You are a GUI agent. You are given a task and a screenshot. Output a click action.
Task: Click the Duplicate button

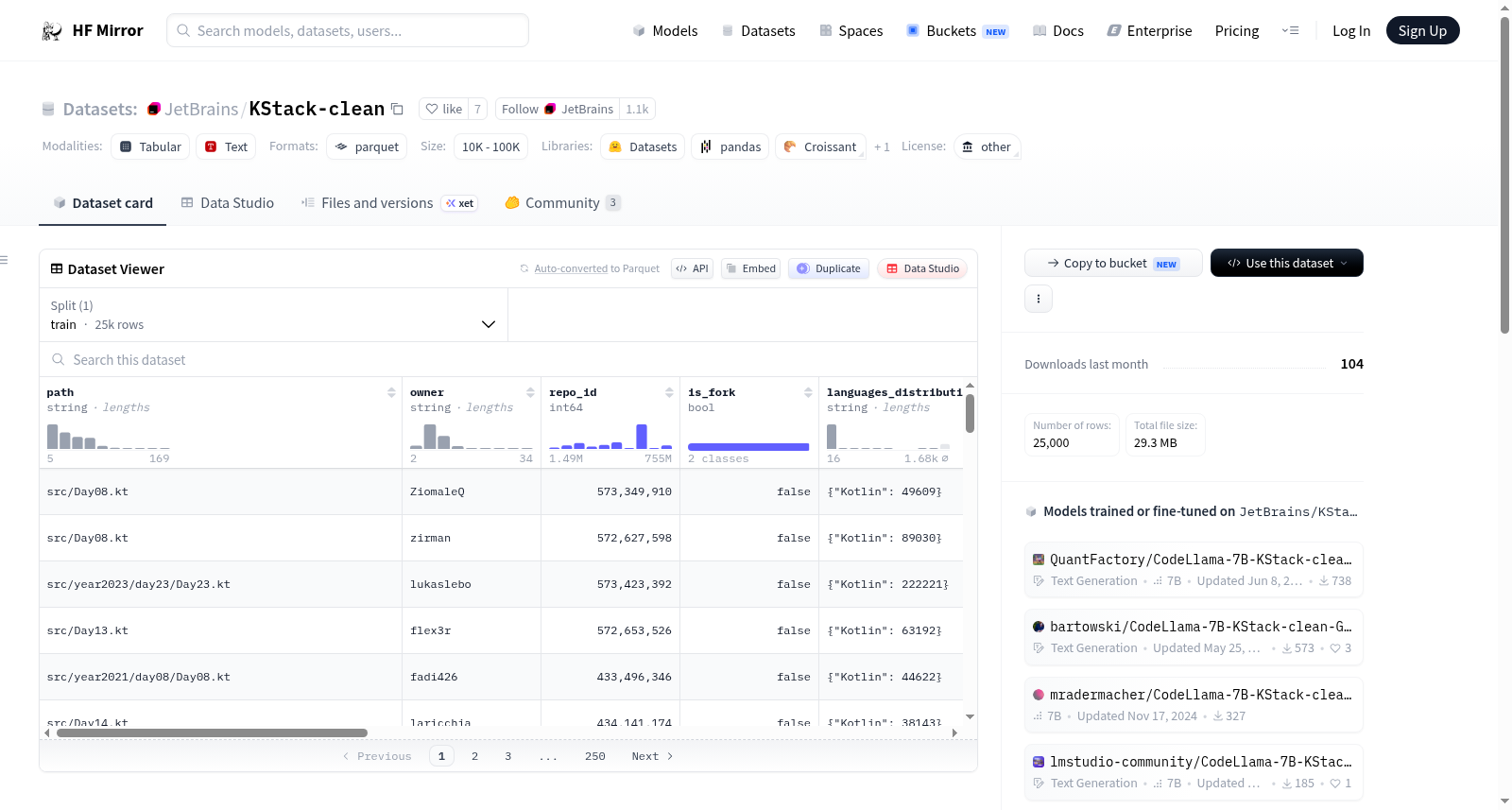click(828, 268)
